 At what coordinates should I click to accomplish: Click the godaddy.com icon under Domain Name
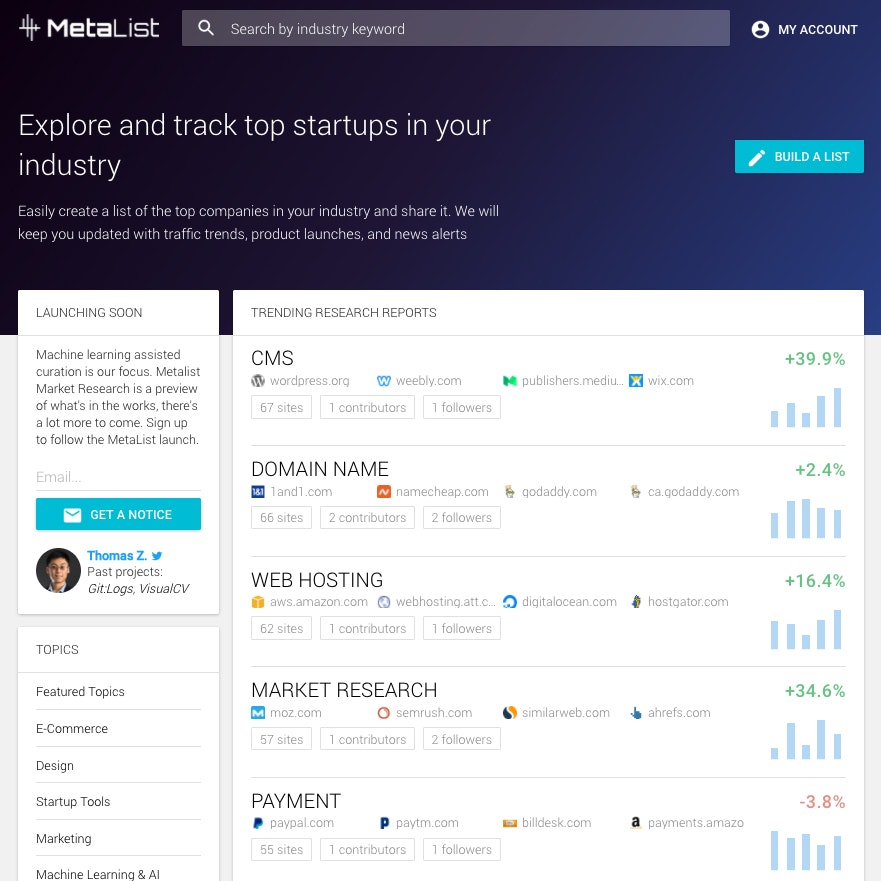509,492
